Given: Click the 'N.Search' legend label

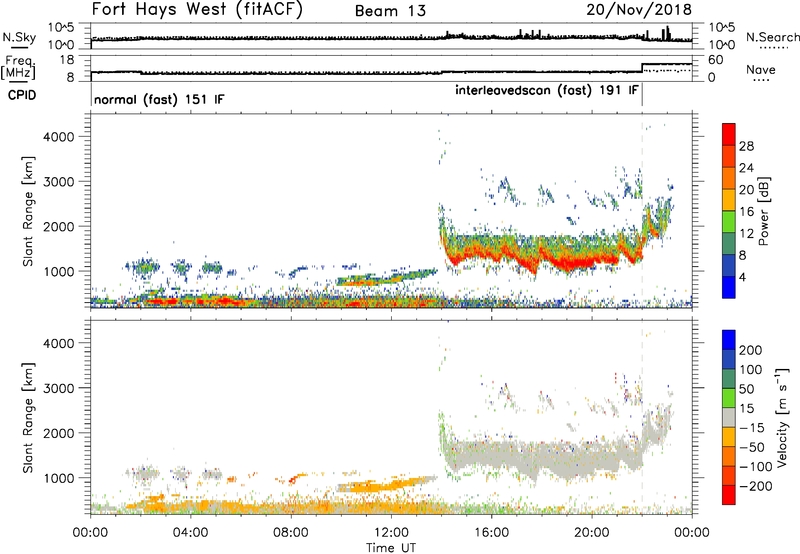Looking at the screenshot, I should [x=772, y=37].
